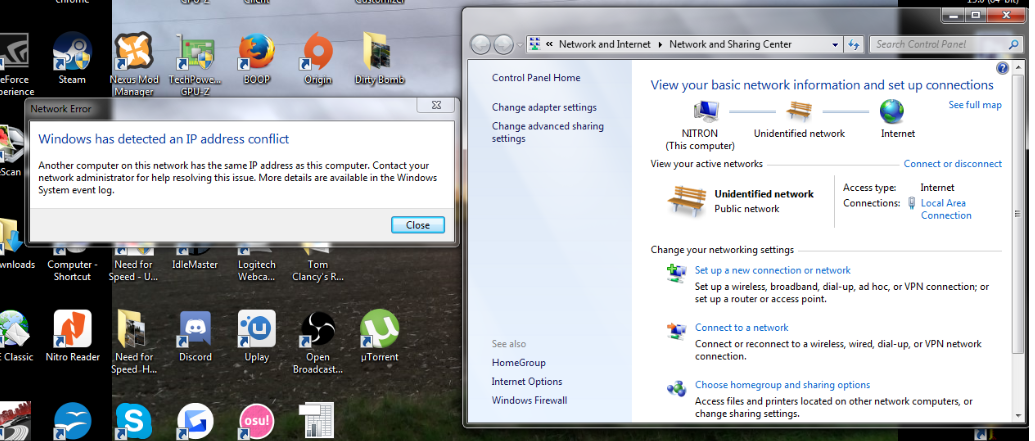Click the search magnifier icon in Control Panel
This screenshot has width=1035, height=441.
click(1014, 44)
